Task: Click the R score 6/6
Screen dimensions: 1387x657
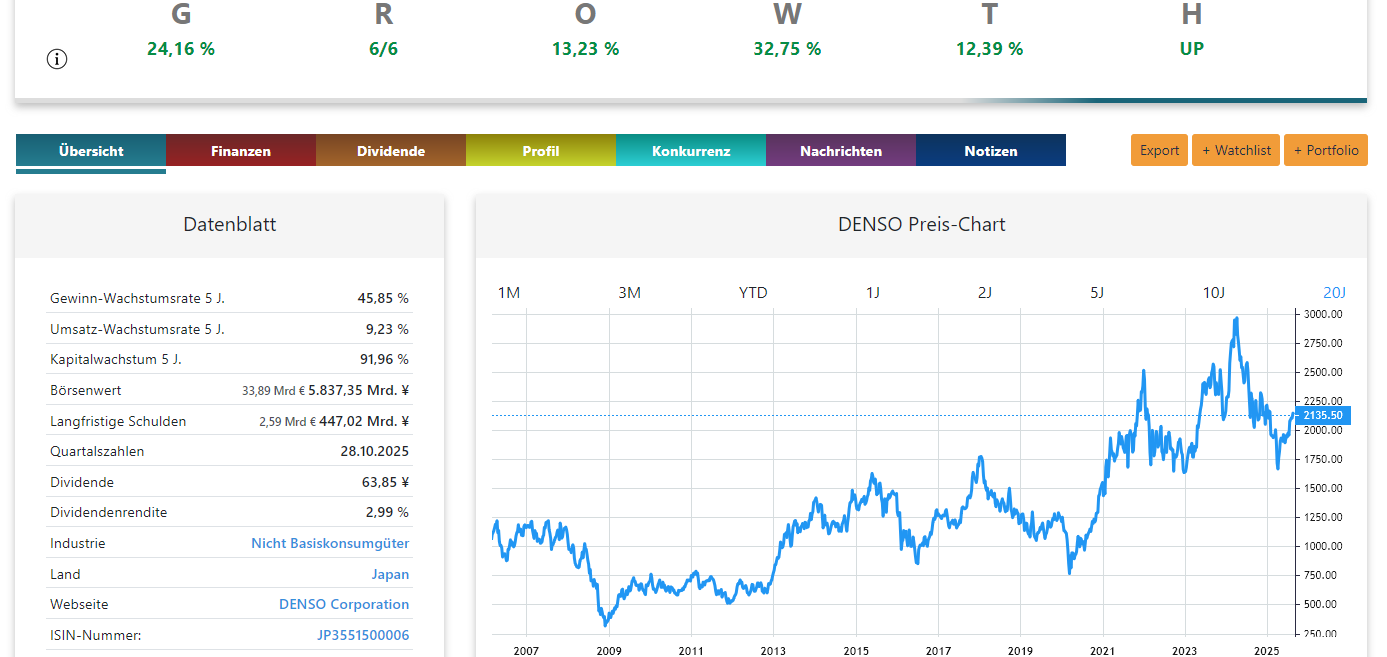Action: 383,48
